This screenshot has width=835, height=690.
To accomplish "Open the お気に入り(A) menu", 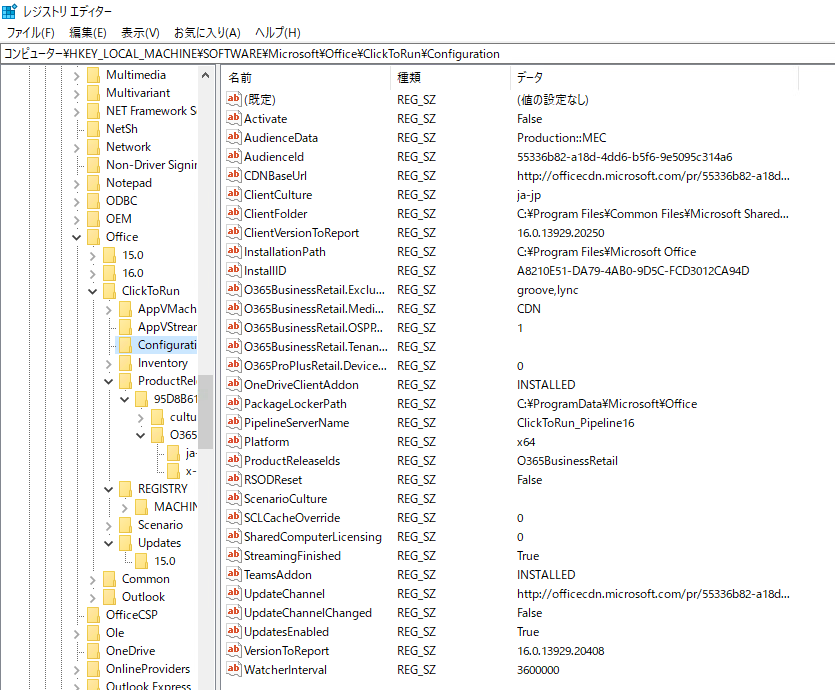I will (x=207, y=33).
